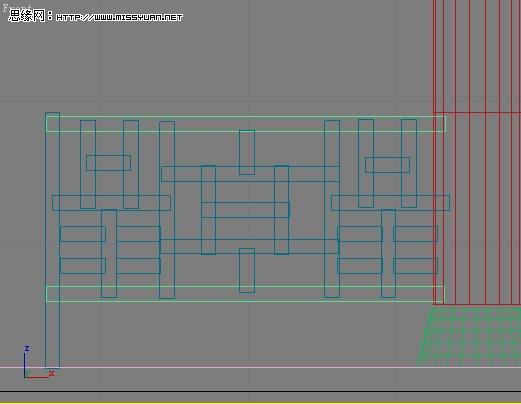Select the red wireframe column object
This screenshot has width=521, height=404.
coord(477,152)
